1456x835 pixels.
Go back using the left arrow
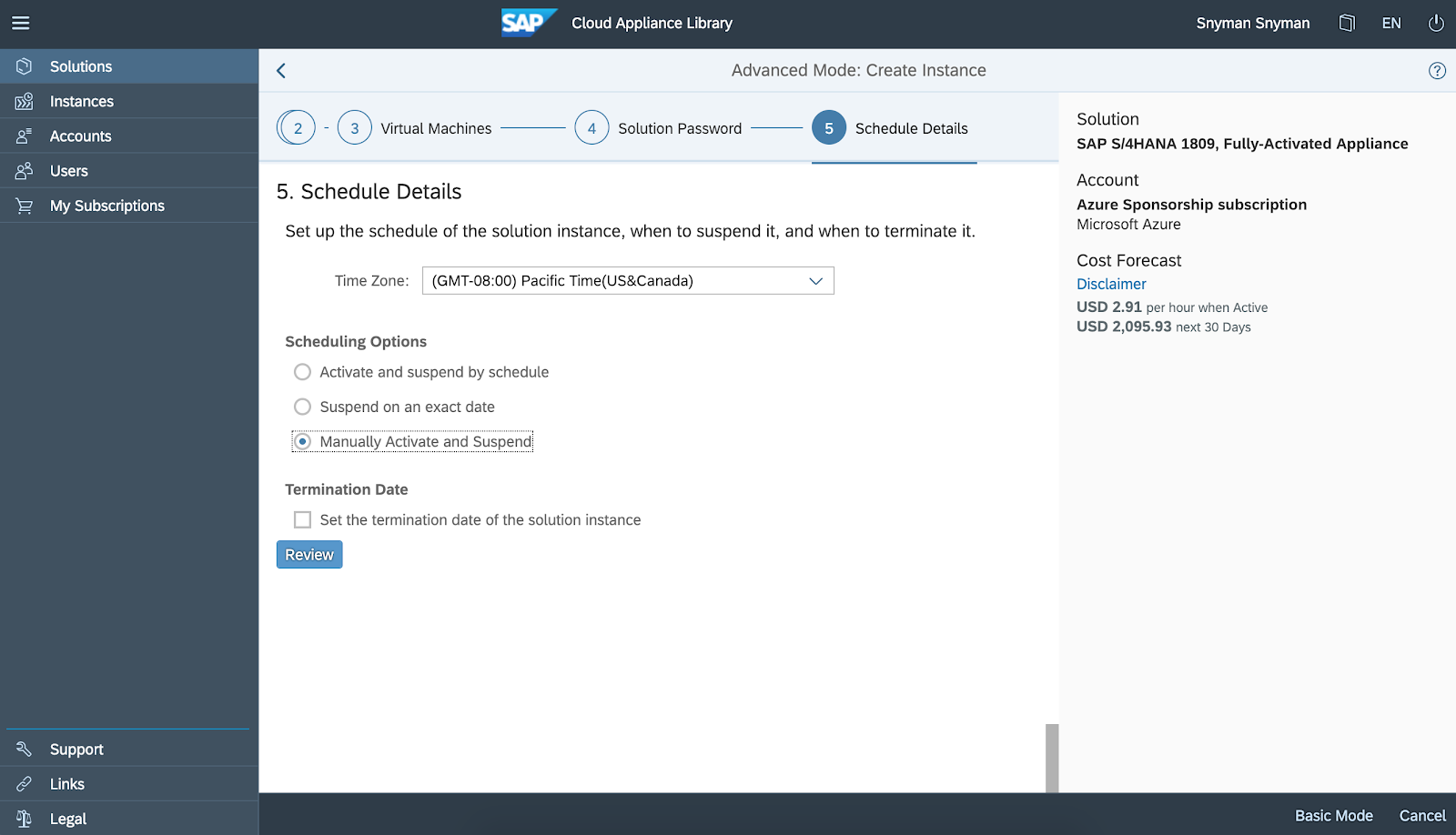pos(281,71)
